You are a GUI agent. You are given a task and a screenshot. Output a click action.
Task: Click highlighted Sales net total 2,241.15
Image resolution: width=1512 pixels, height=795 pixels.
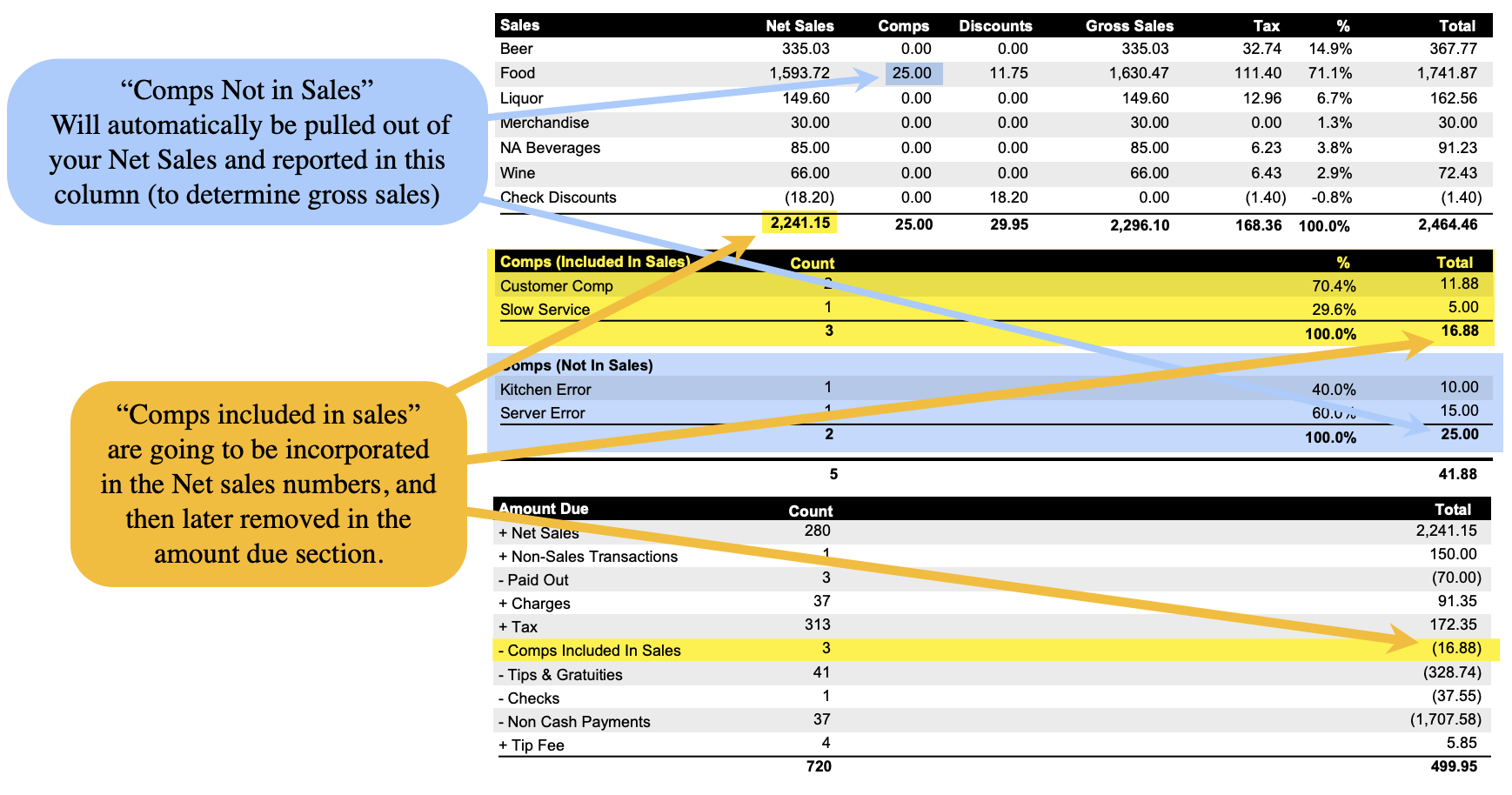[x=799, y=223]
